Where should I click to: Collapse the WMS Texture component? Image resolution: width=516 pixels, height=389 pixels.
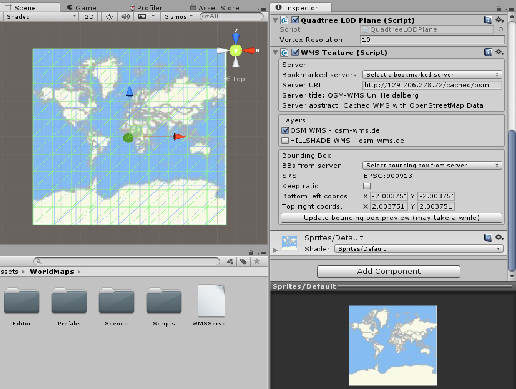coord(275,53)
